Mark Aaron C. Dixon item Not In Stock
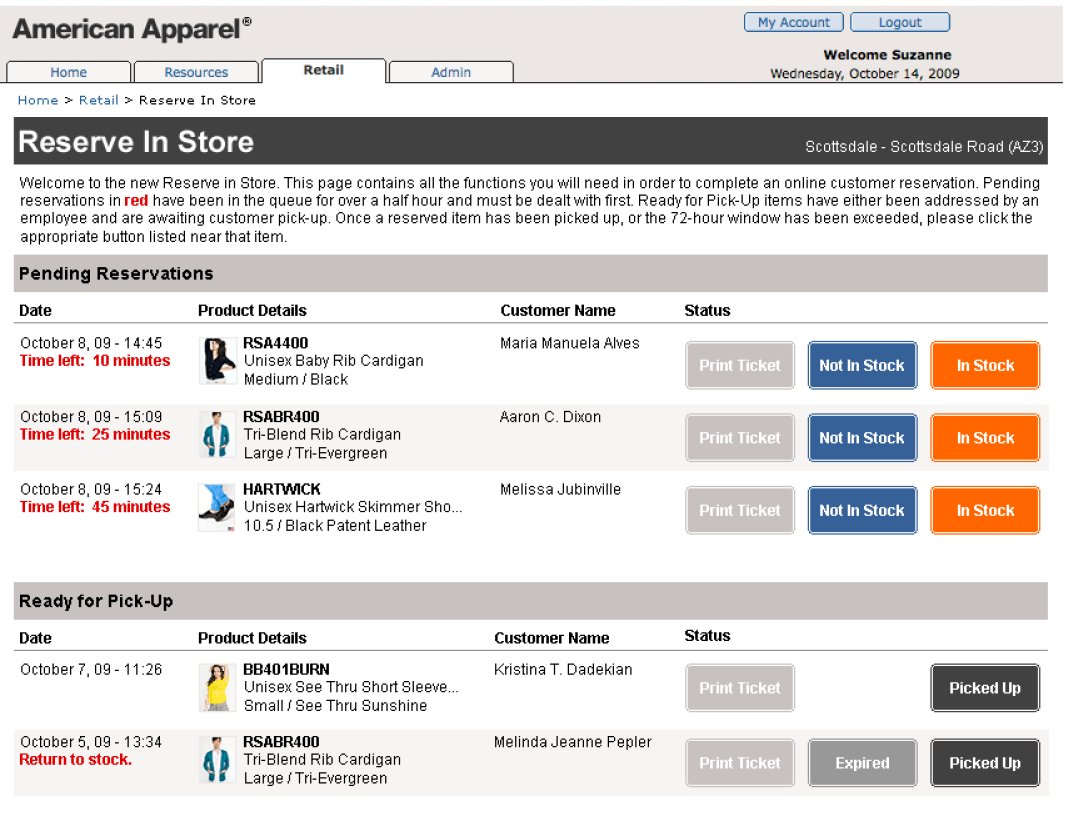1072x823 pixels. [862, 438]
